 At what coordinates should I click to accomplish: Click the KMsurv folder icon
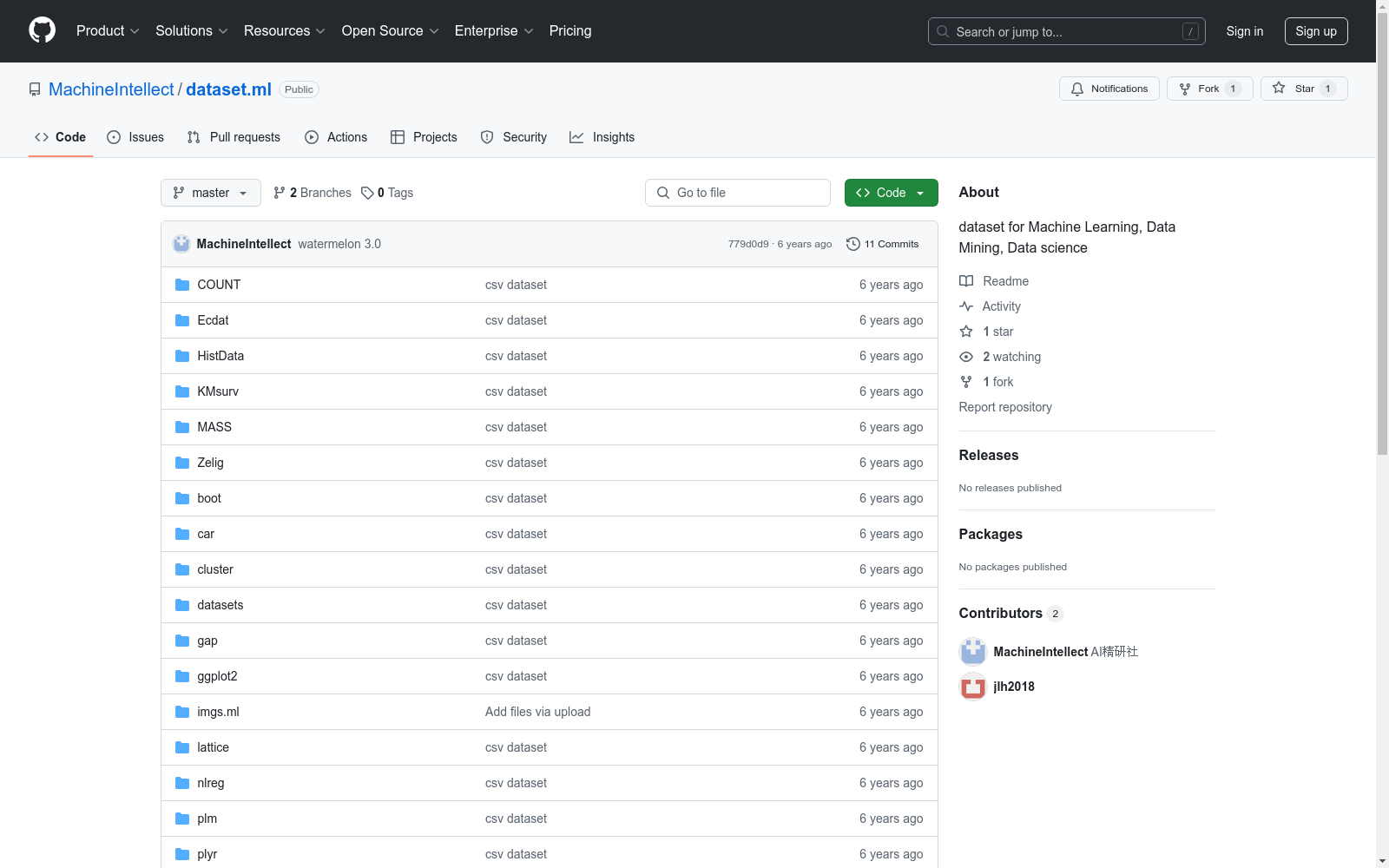(182, 391)
